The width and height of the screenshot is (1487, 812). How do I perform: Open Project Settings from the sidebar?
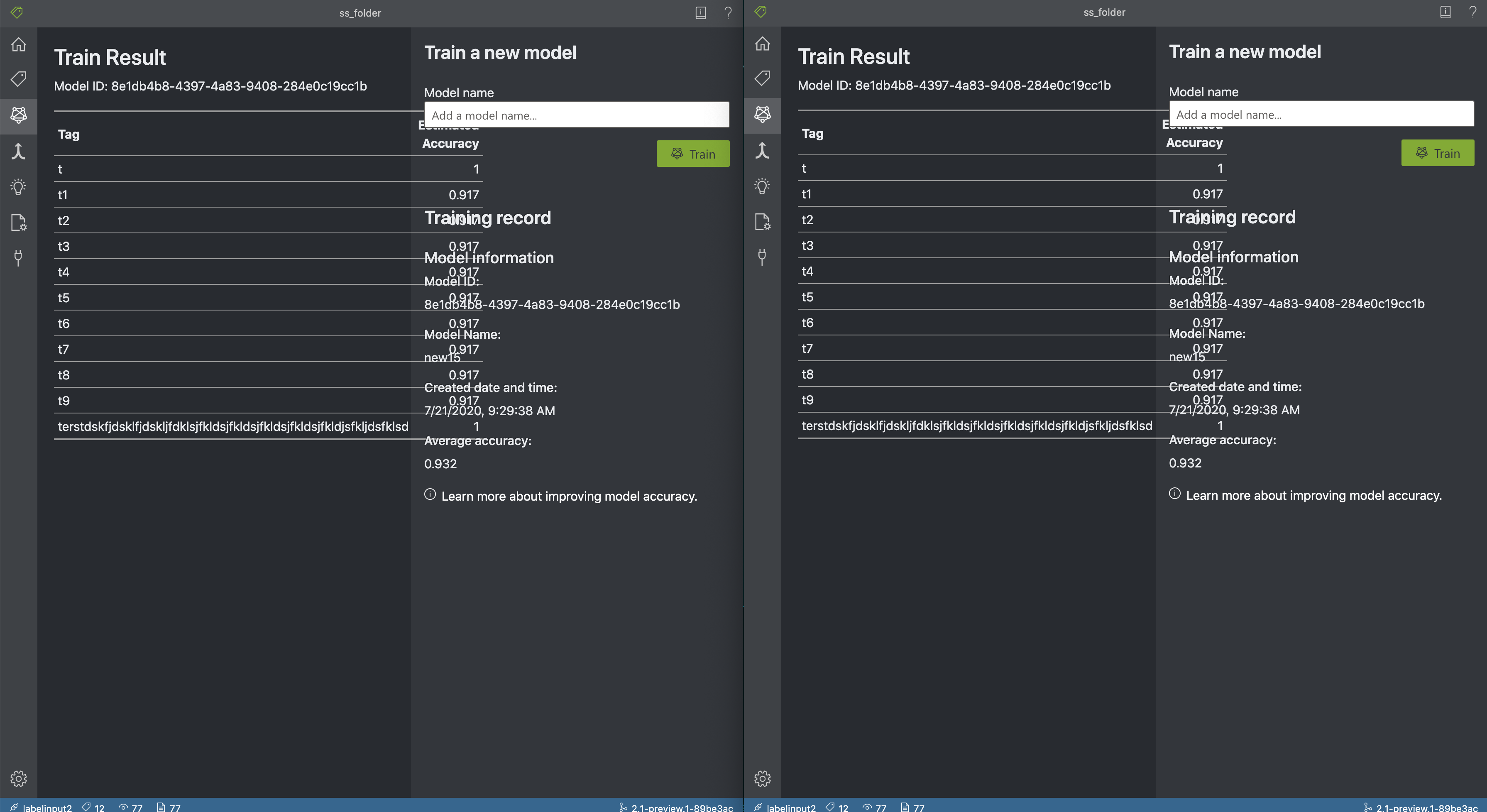coord(18,222)
